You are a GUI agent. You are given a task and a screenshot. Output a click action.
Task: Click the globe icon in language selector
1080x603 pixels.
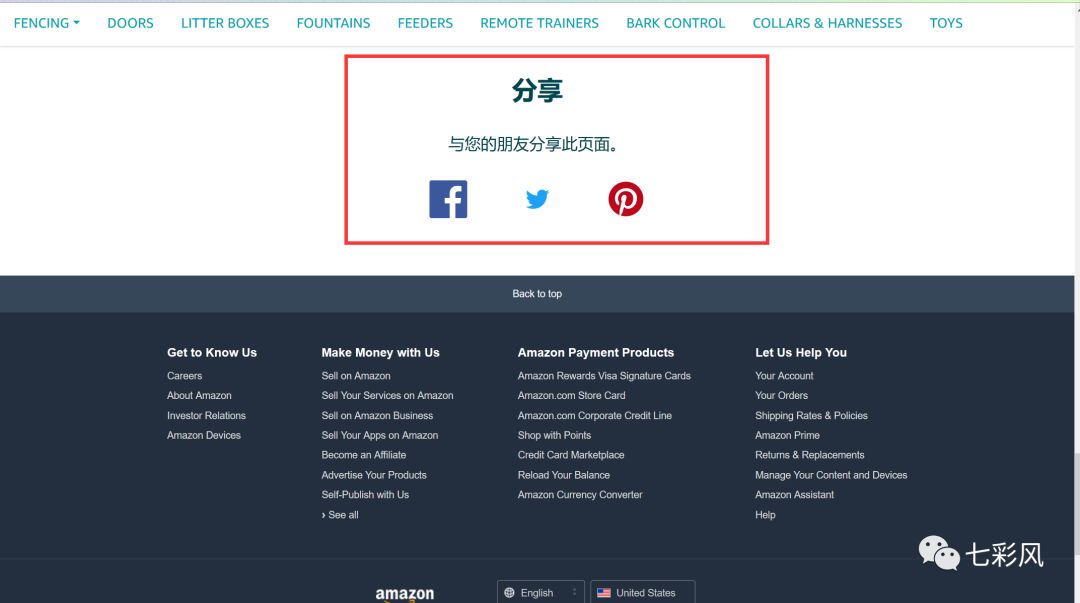click(510, 593)
